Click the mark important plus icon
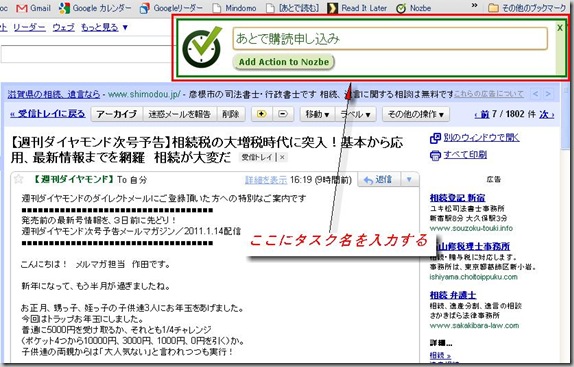This screenshot has width=574, height=367. 261,114
